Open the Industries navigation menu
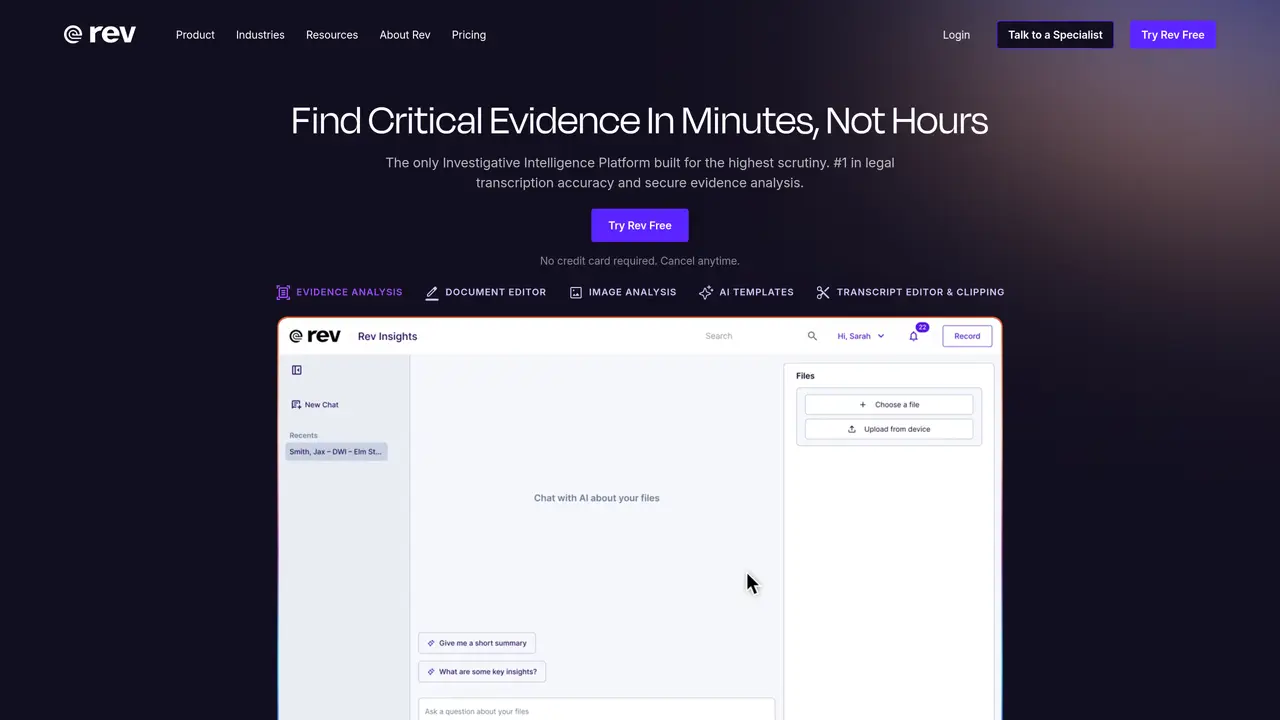The image size is (1280, 720). pos(260,35)
